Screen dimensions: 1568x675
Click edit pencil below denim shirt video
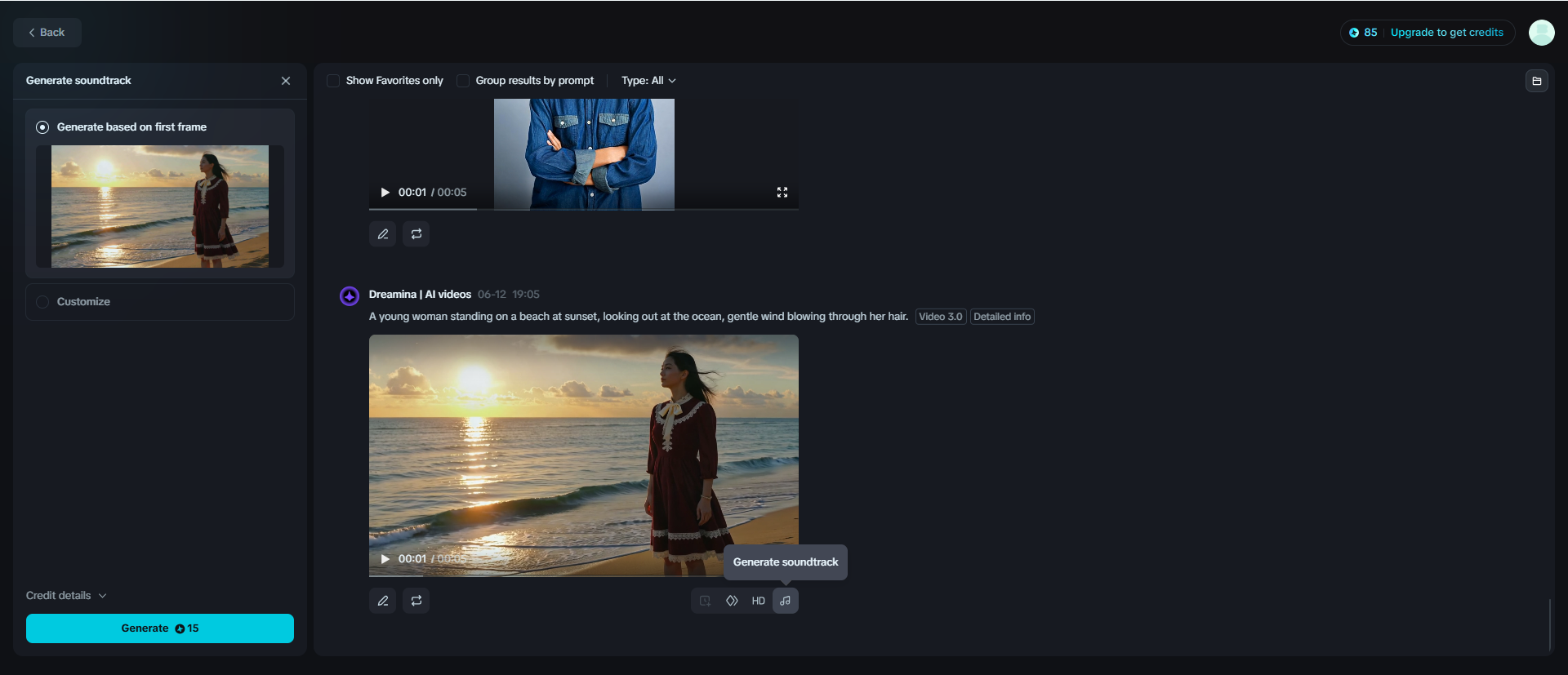click(383, 234)
